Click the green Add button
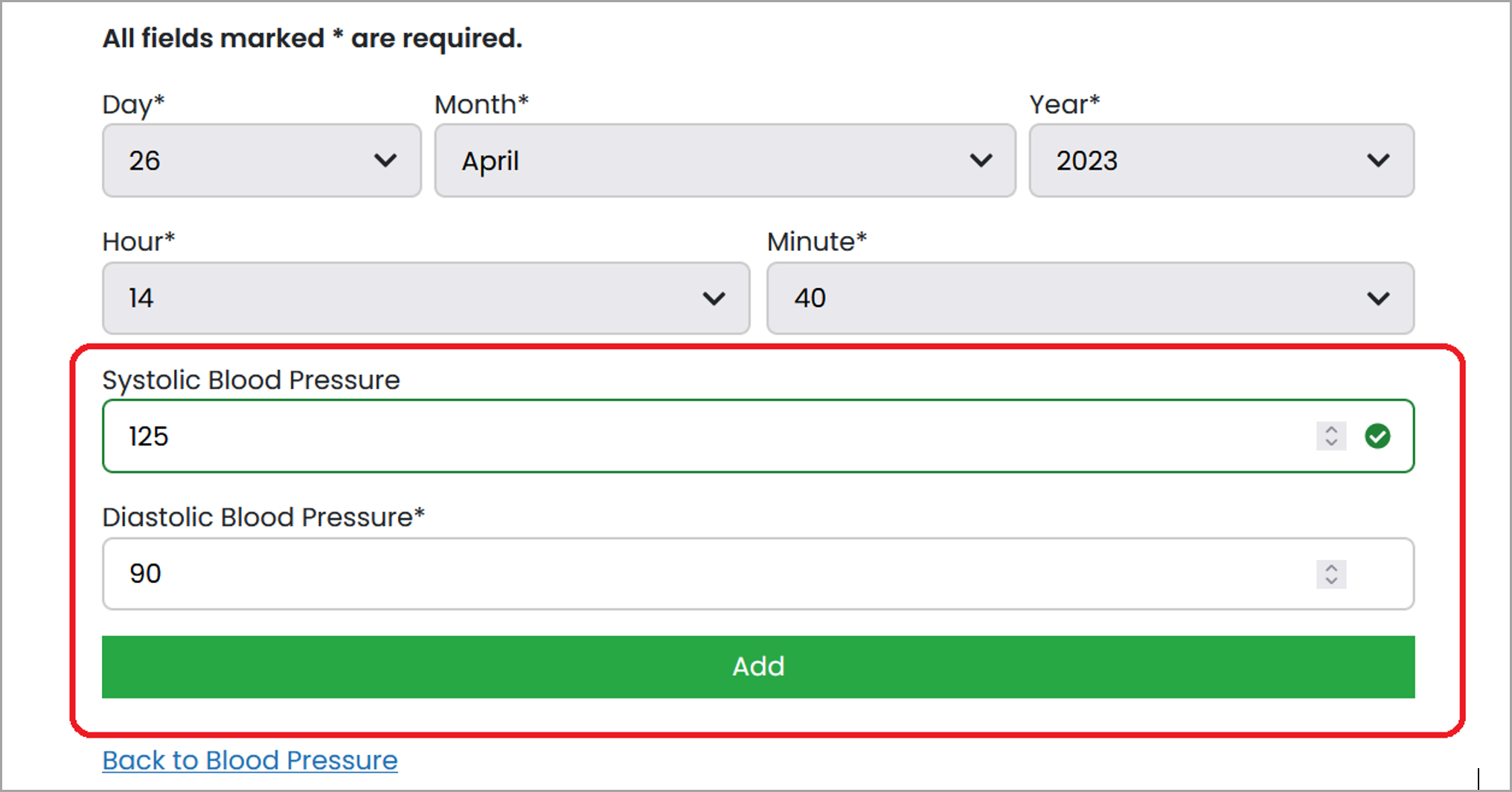Screen dimensions: 1512x792 (x=758, y=667)
